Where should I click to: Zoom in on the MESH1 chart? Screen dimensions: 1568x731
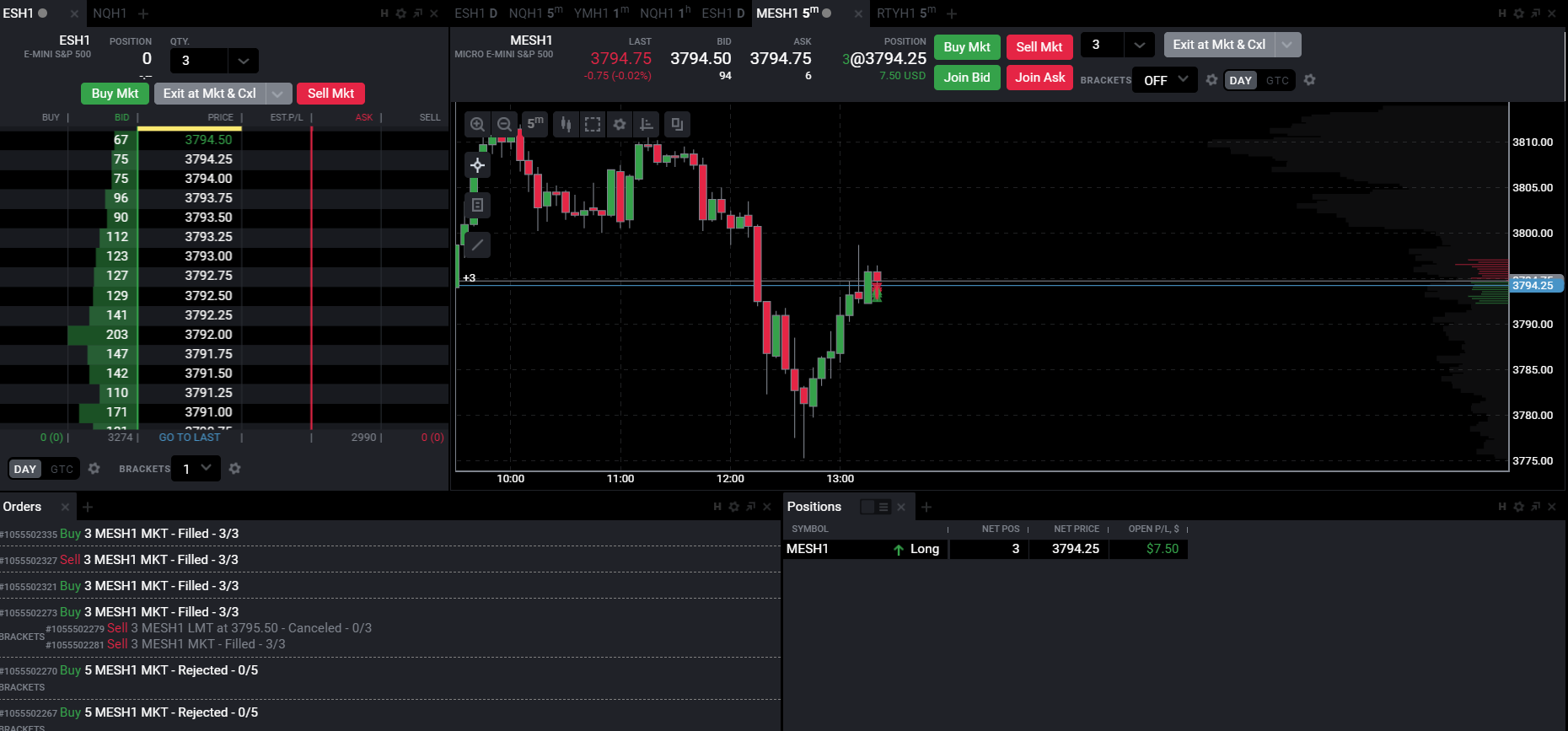(x=477, y=124)
